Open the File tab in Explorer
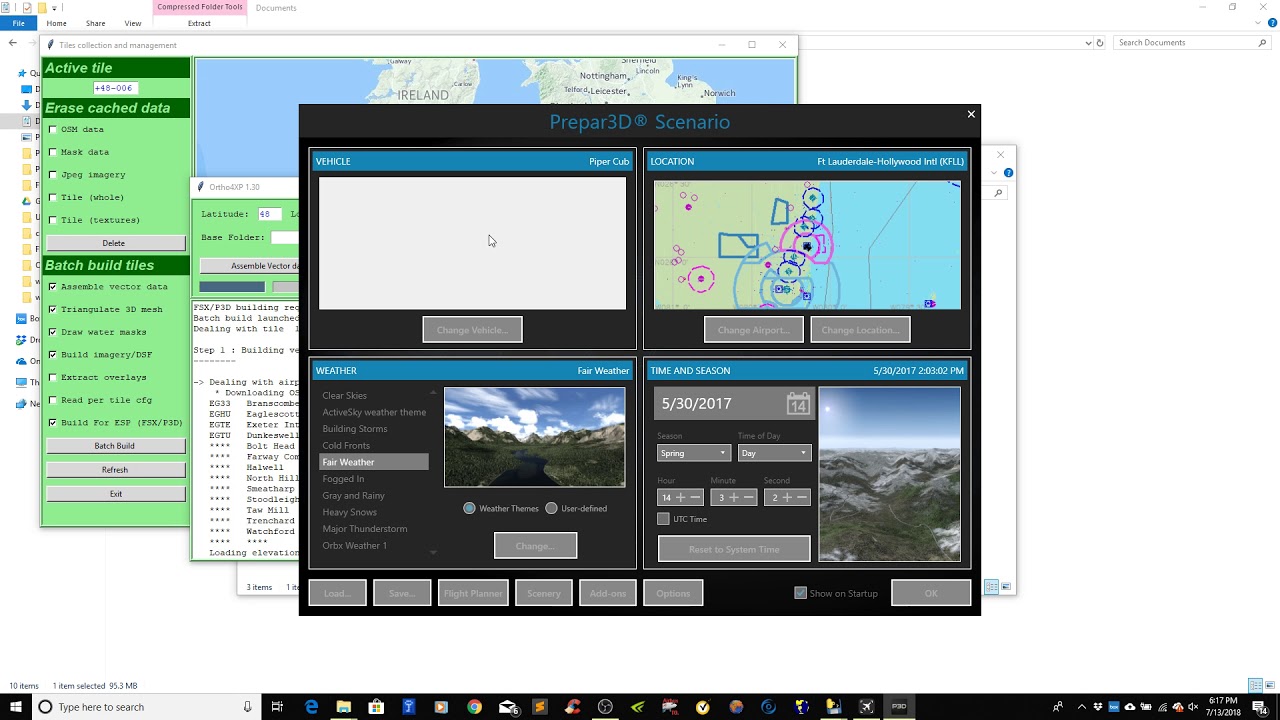The image size is (1280, 720). [18, 23]
